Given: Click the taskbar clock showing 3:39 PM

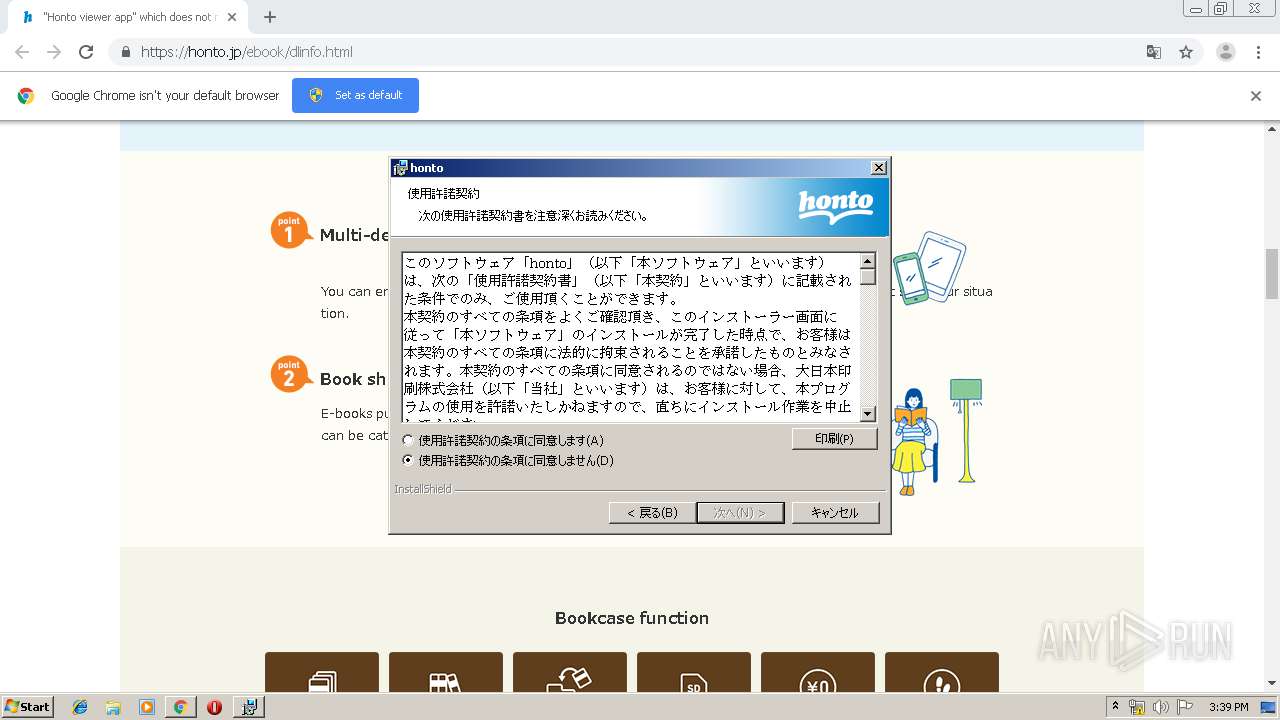Looking at the screenshot, I should pyautogui.click(x=1228, y=707).
